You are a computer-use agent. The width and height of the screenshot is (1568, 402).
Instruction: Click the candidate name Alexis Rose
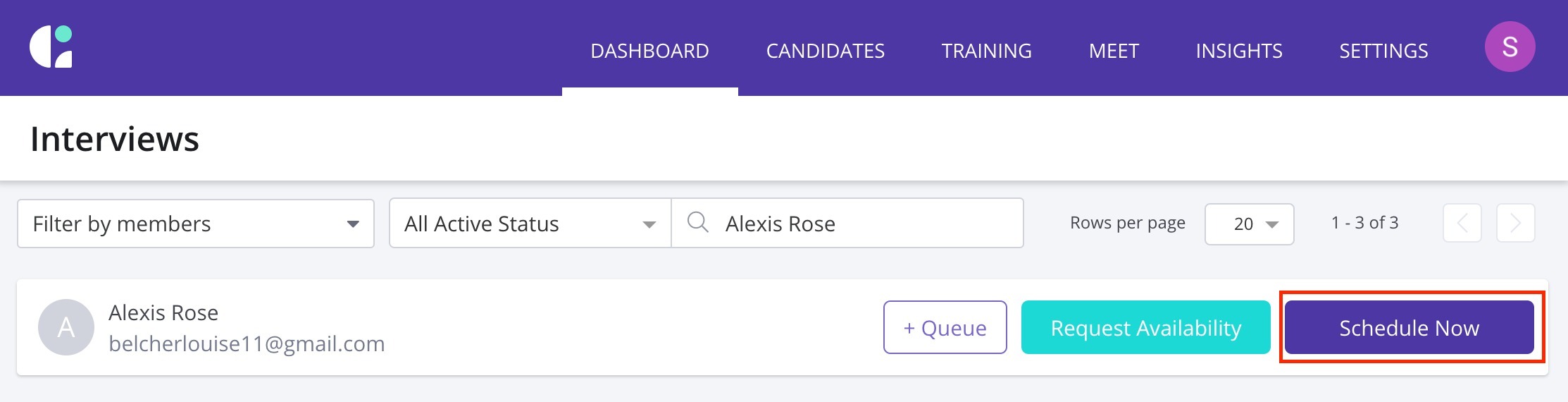click(x=163, y=312)
